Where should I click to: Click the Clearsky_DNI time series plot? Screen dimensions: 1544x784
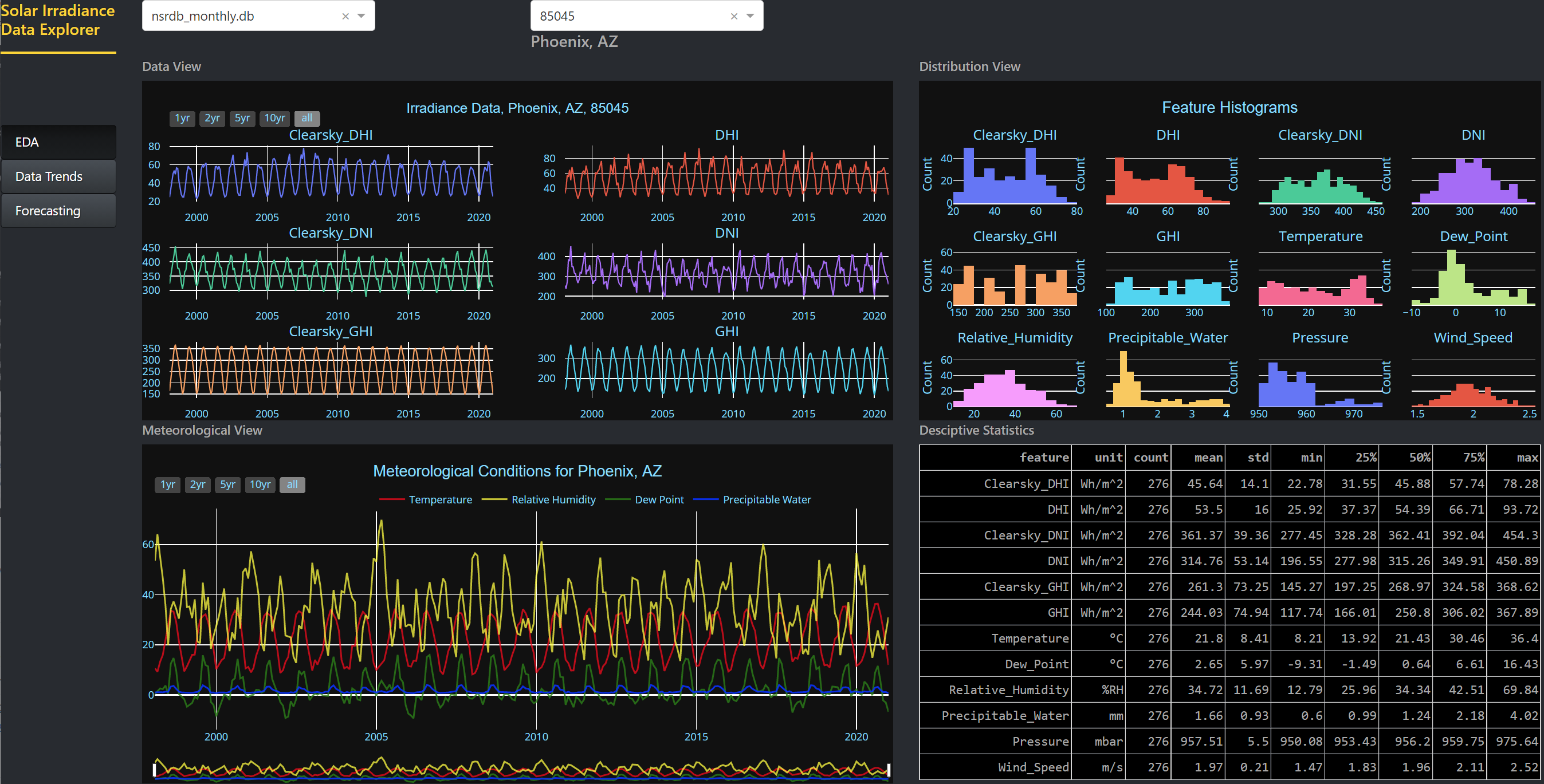click(331, 271)
